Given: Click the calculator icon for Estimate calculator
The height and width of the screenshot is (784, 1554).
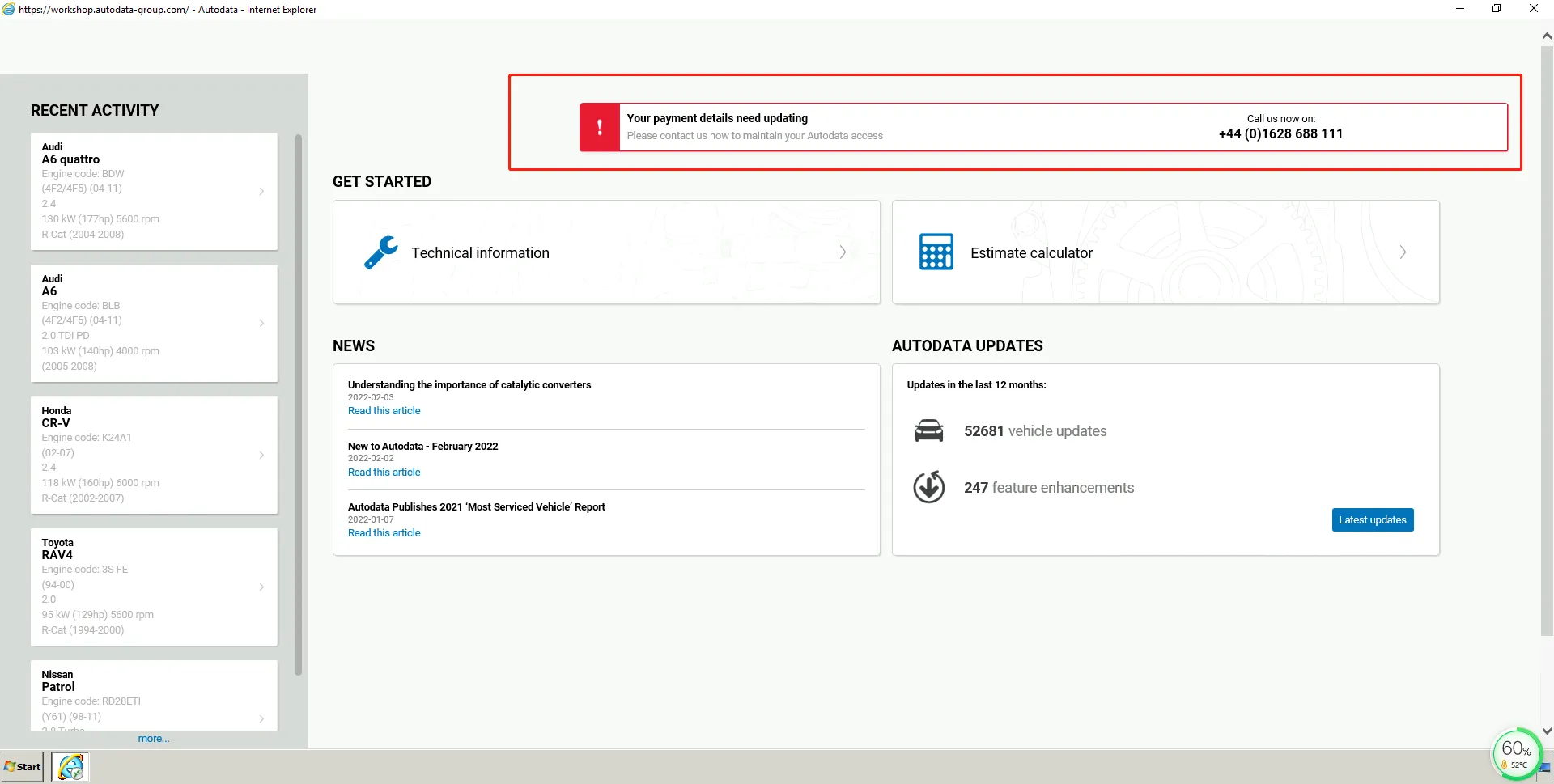Looking at the screenshot, I should click(936, 252).
